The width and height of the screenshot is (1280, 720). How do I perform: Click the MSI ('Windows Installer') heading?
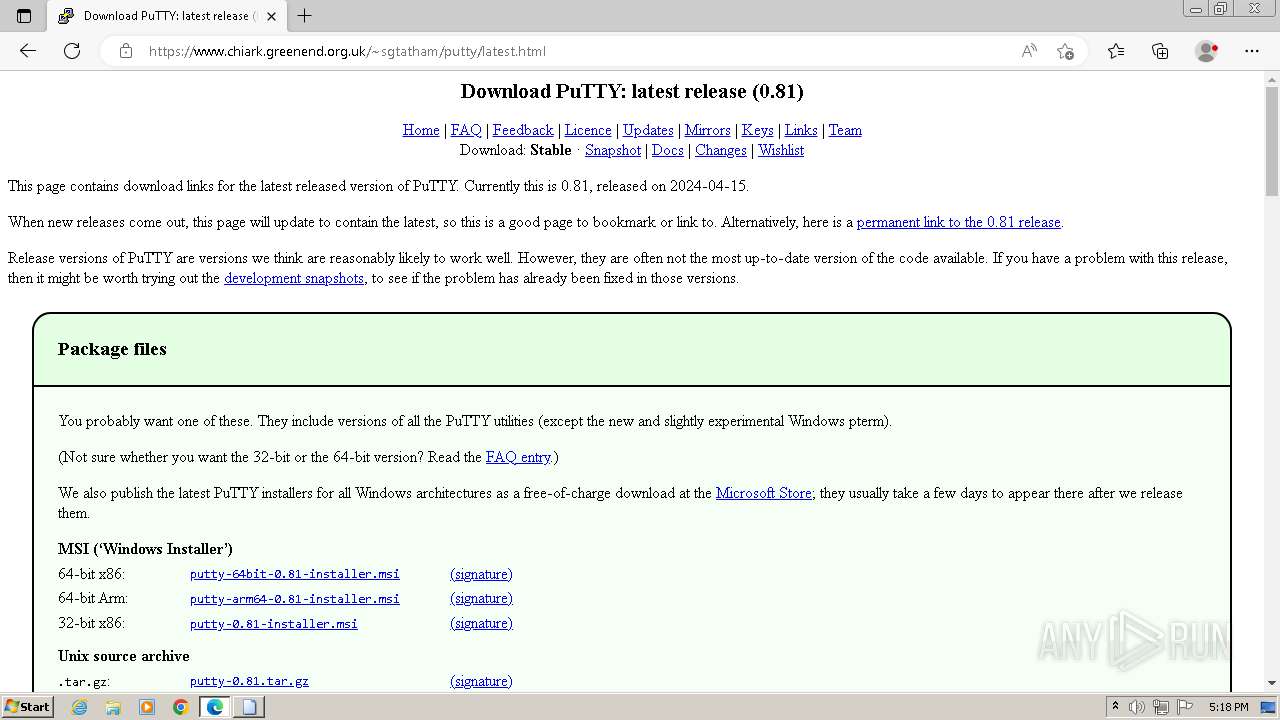145,549
